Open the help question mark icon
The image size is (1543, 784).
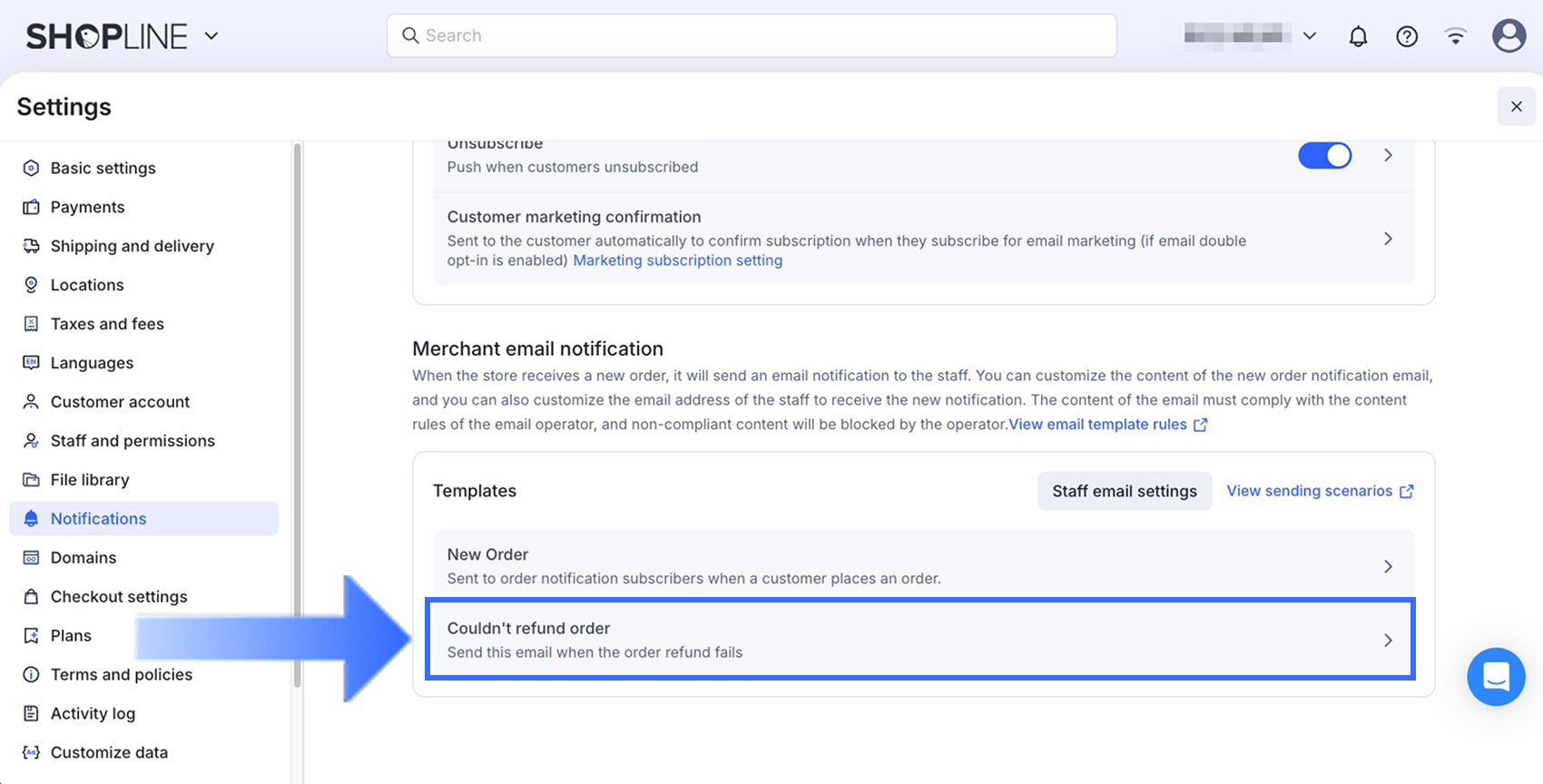tap(1407, 36)
